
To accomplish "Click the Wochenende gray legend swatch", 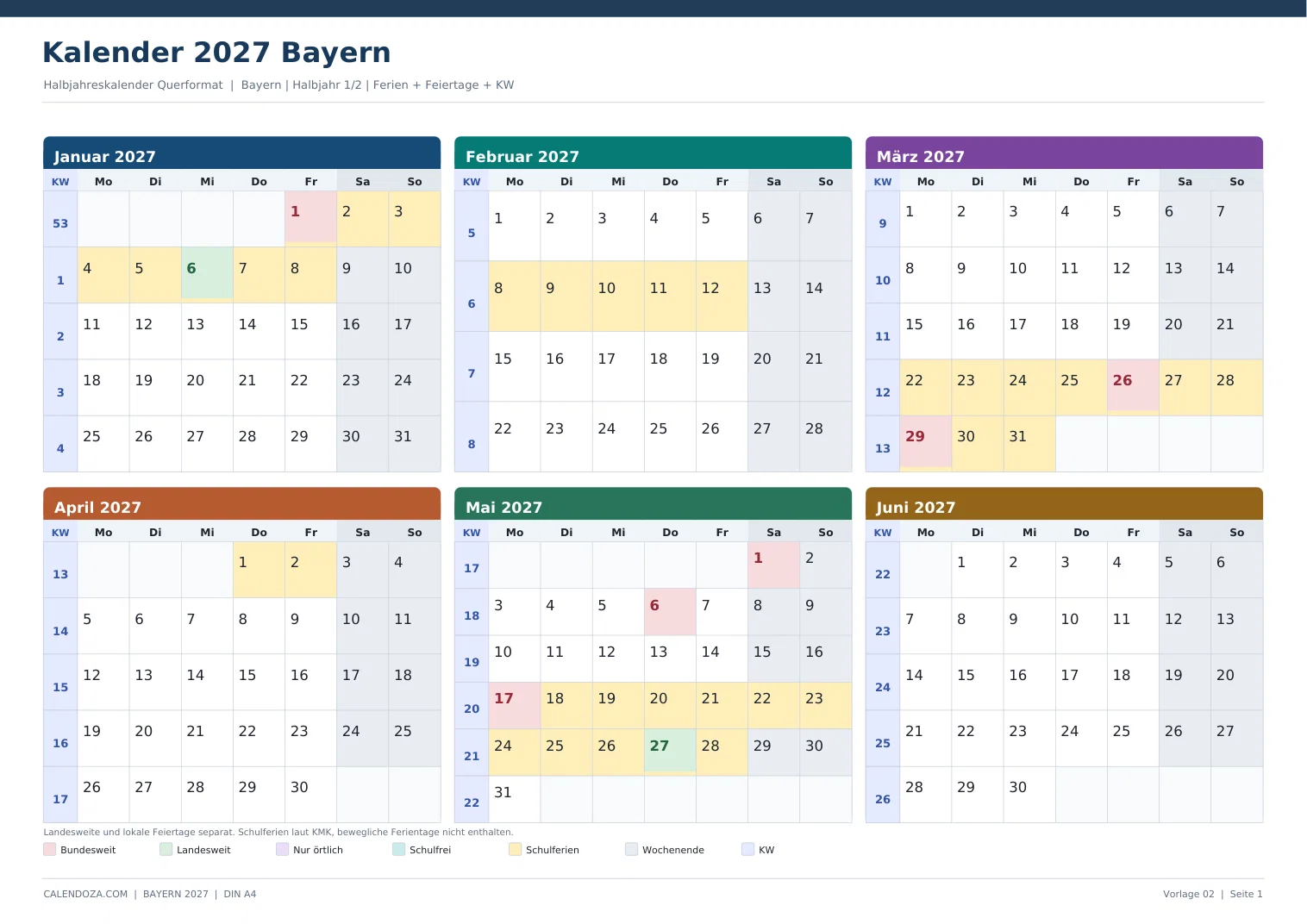I will coord(631,849).
